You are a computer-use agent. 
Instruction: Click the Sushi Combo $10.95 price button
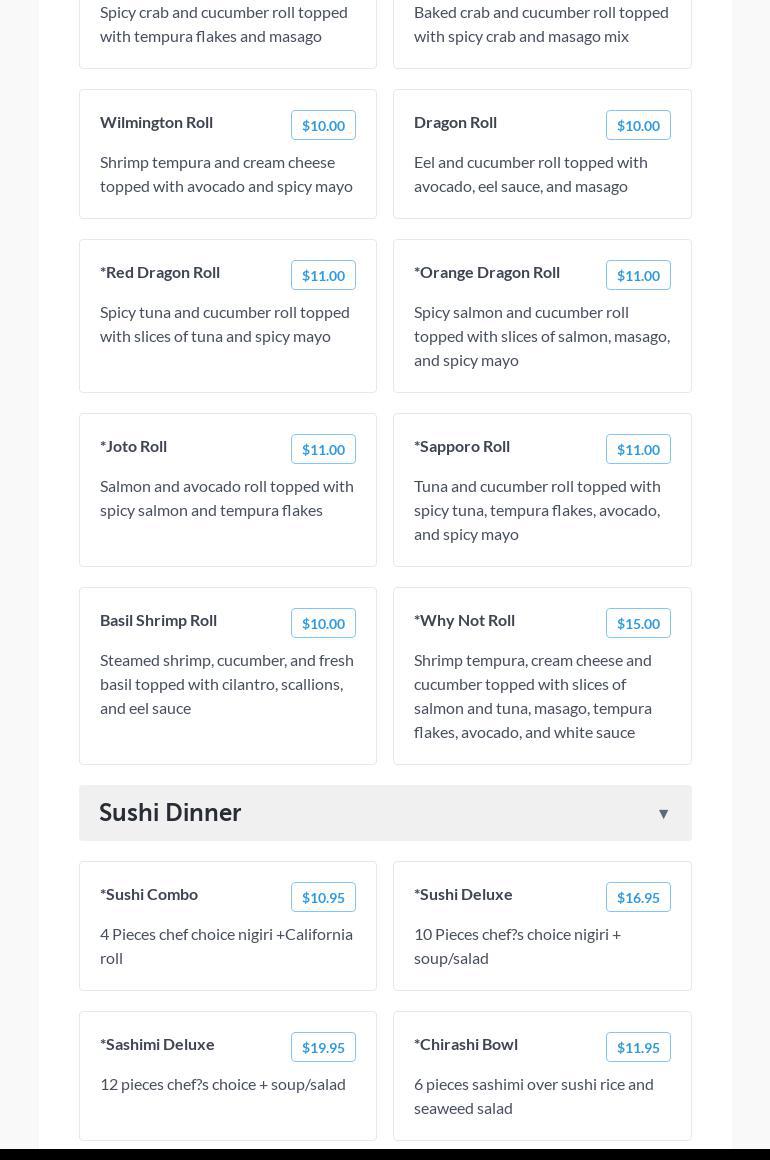323,898
